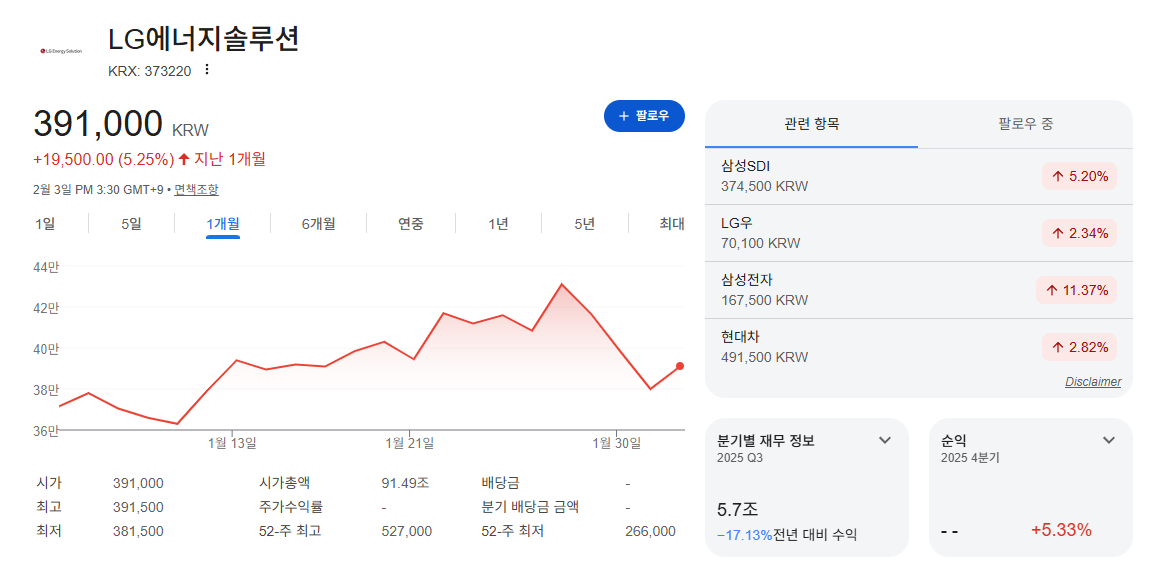Select the 1년 chart range
The width and height of the screenshot is (1160, 566).
(x=499, y=223)
